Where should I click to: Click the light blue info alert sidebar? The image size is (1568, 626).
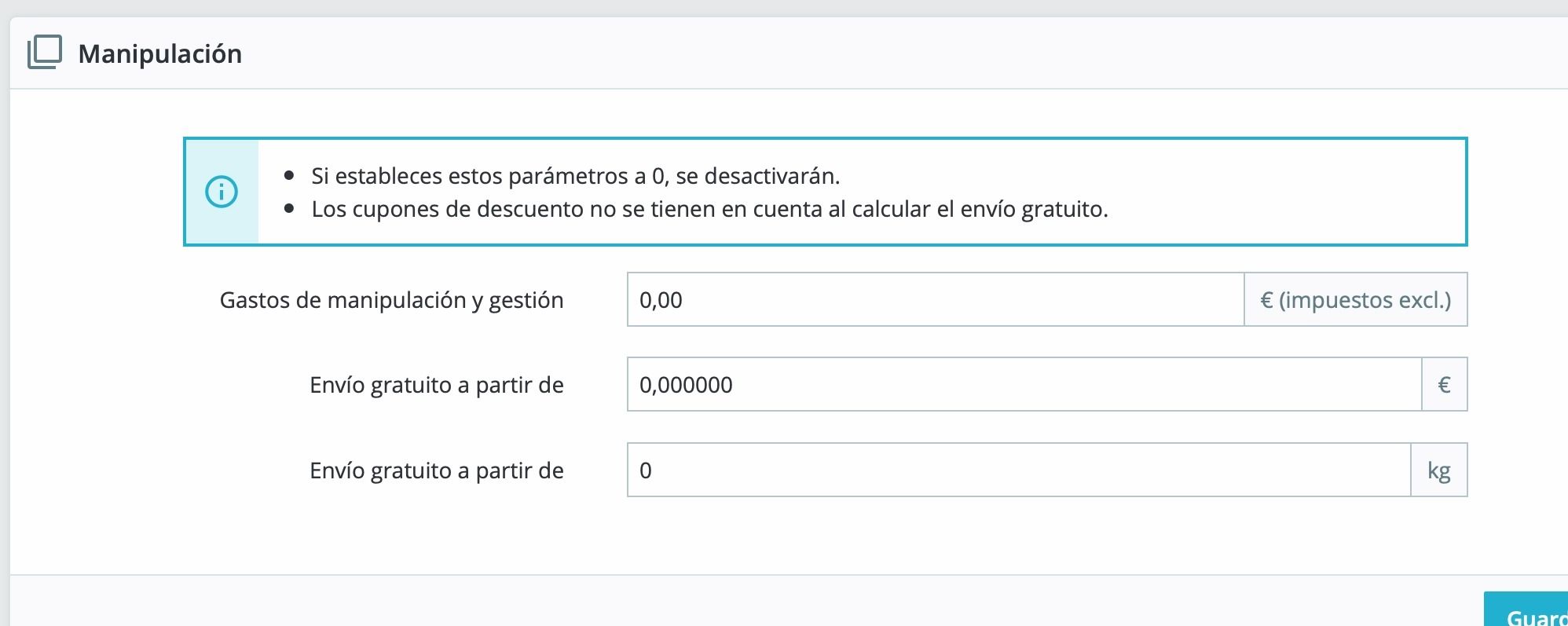[x=222, y=192]
